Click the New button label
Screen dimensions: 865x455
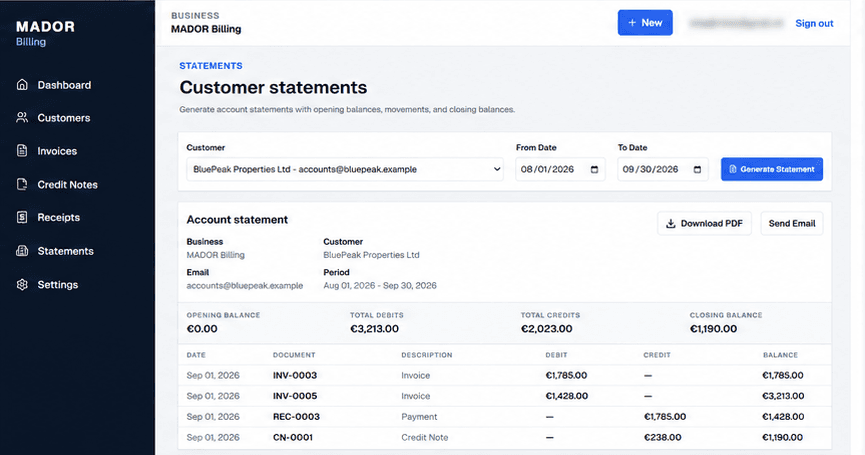point(652,23)
